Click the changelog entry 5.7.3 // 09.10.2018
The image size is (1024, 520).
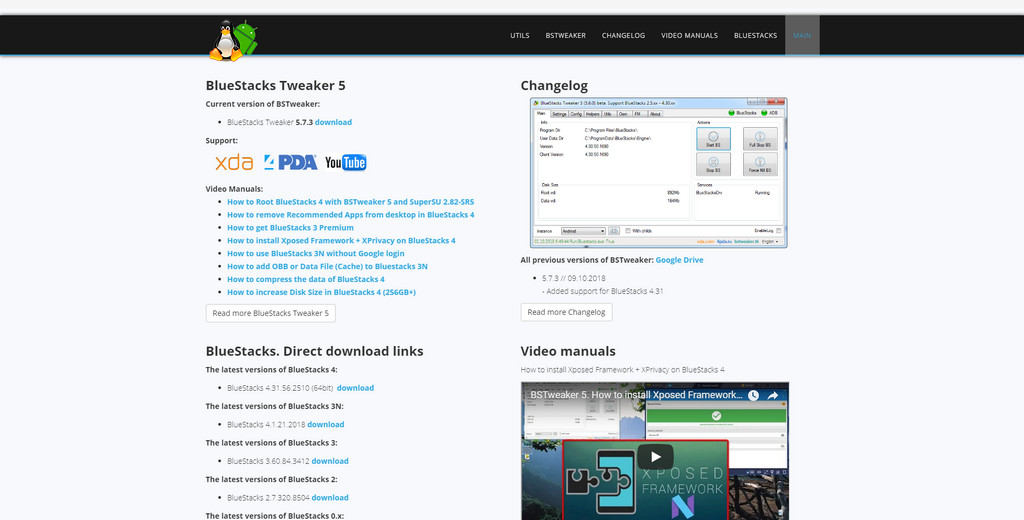[x=573, y=278]
